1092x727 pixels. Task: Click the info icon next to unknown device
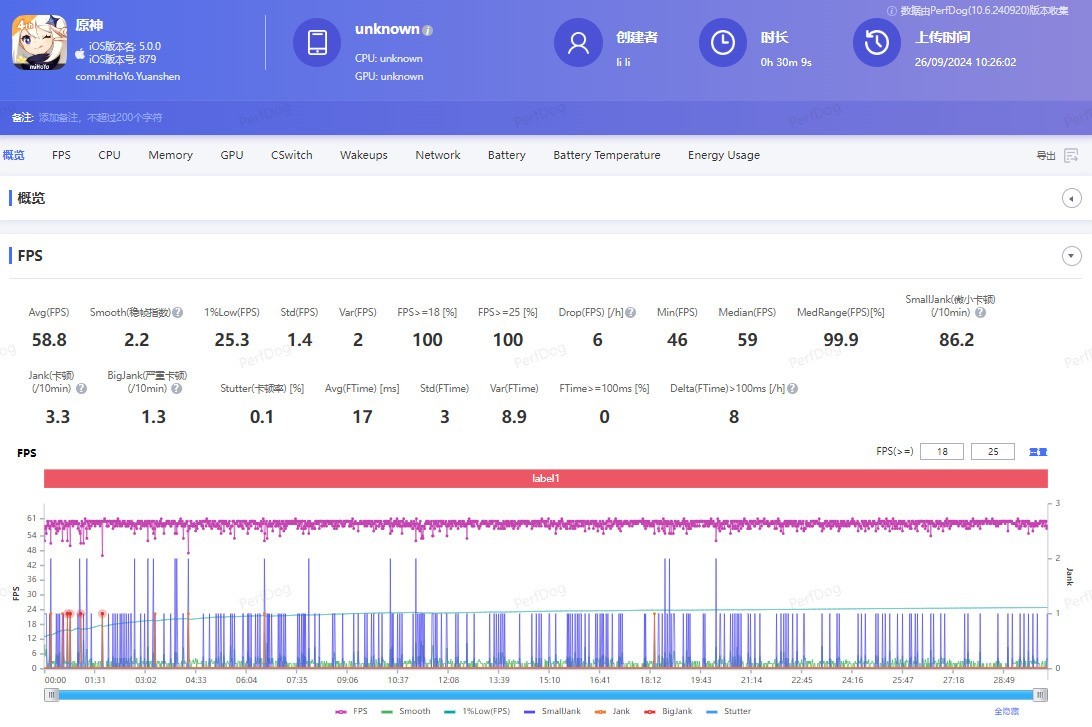[428, 30]
